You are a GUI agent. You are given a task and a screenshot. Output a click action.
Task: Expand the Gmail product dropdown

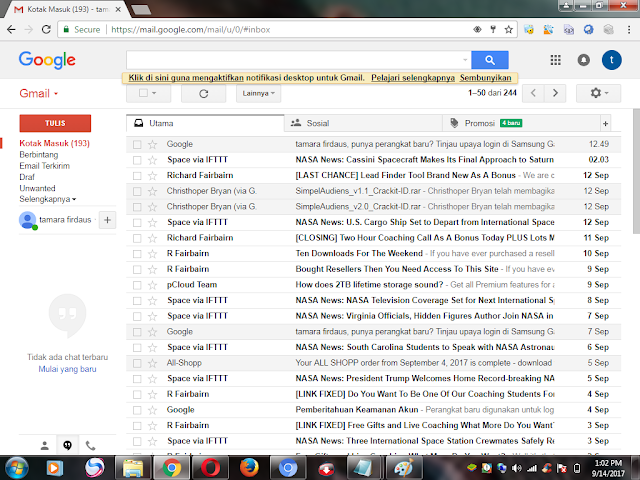pos(39,93)
